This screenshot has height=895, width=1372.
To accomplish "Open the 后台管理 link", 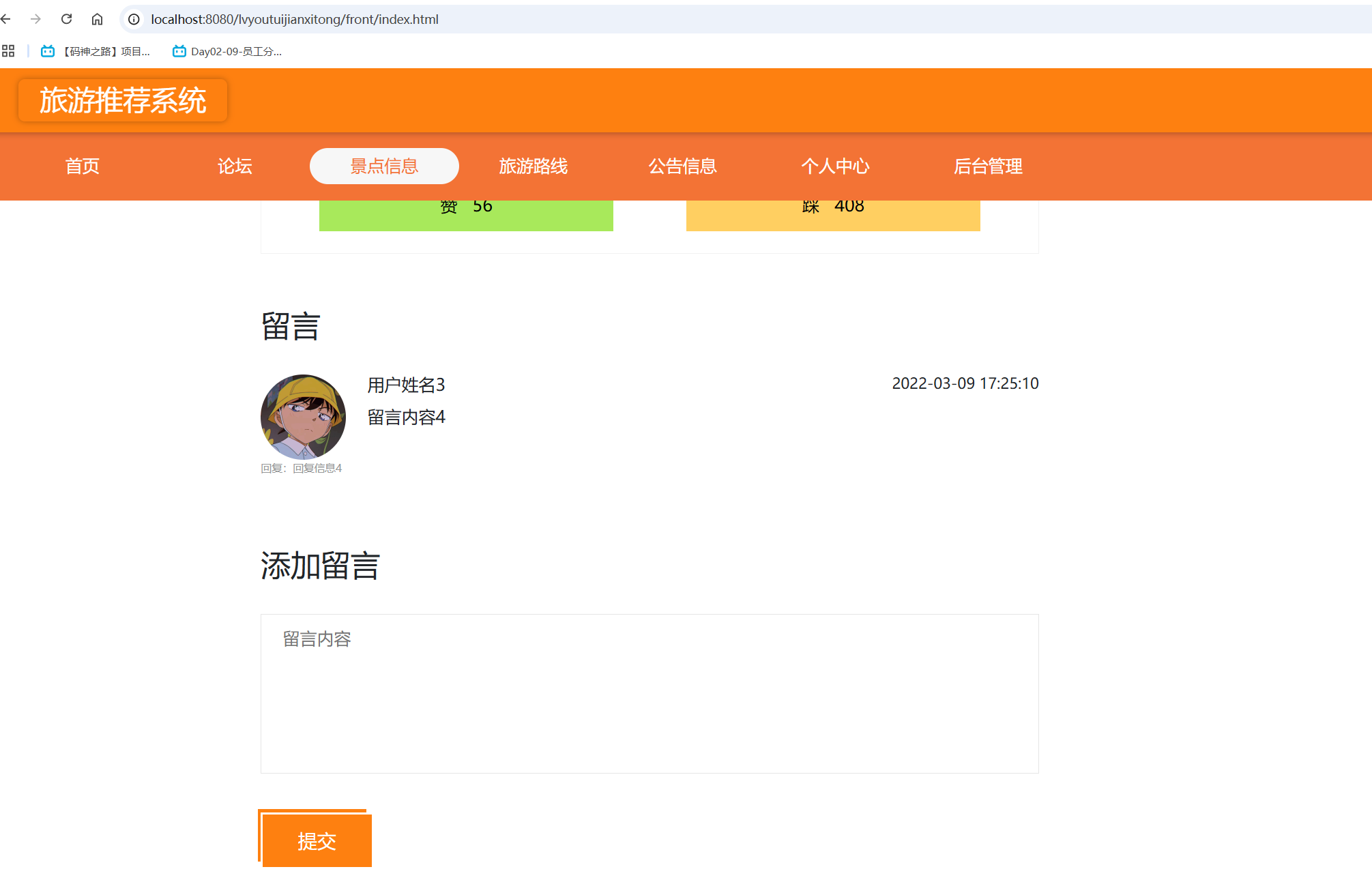I will click(x=987, y=166).
